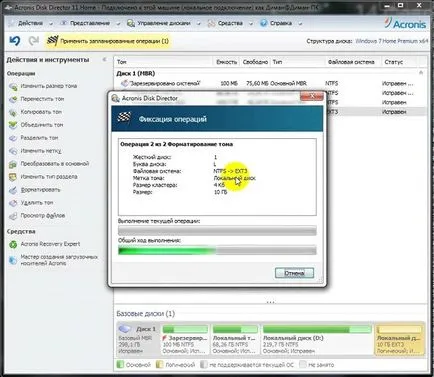Click Отмена button in the dialog
This screenshot has height=377, width=434.
[x=294, y=273]
